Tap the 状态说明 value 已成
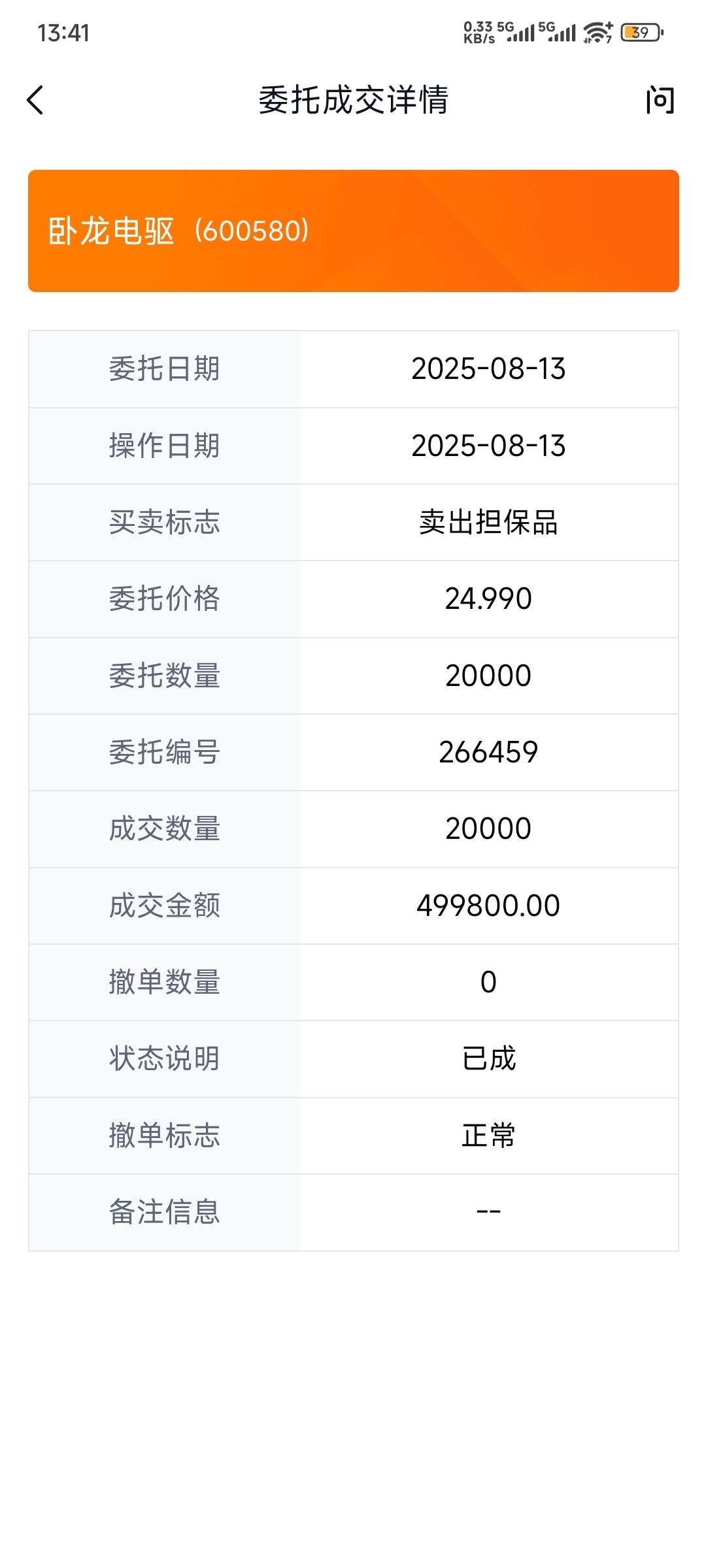The image size is (706, 1568). (x=488, y=1058)
